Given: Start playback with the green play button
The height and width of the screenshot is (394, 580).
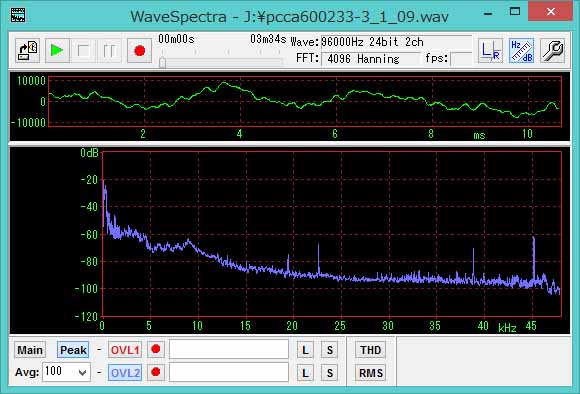Looking at the screenshot, I should (x=57, y=50).
